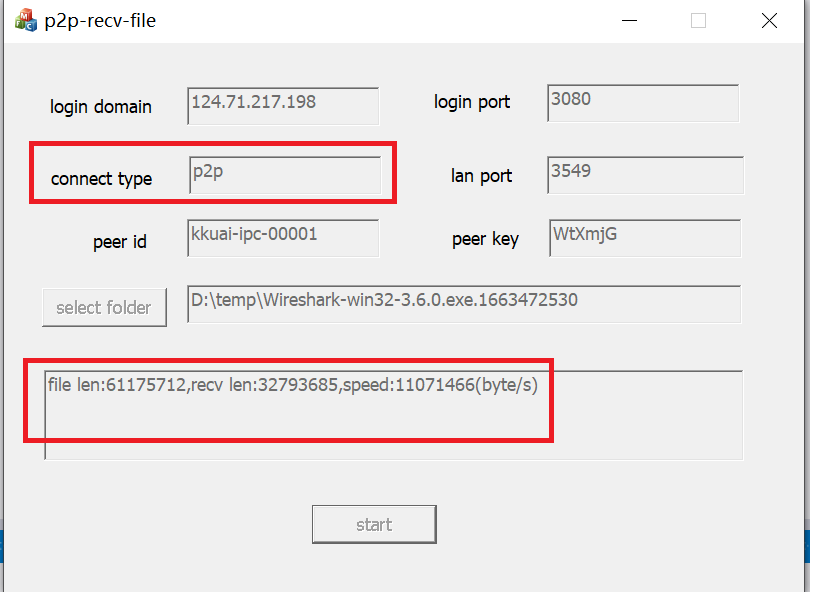
Task: Click the folder path field with Wireshark file
Action: coord(464,304)
